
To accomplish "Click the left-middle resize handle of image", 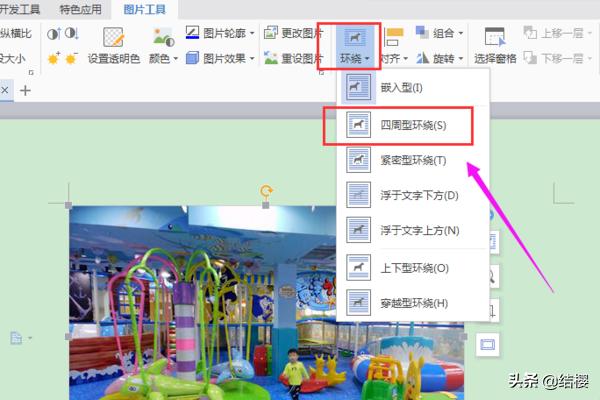I will 68,336.
